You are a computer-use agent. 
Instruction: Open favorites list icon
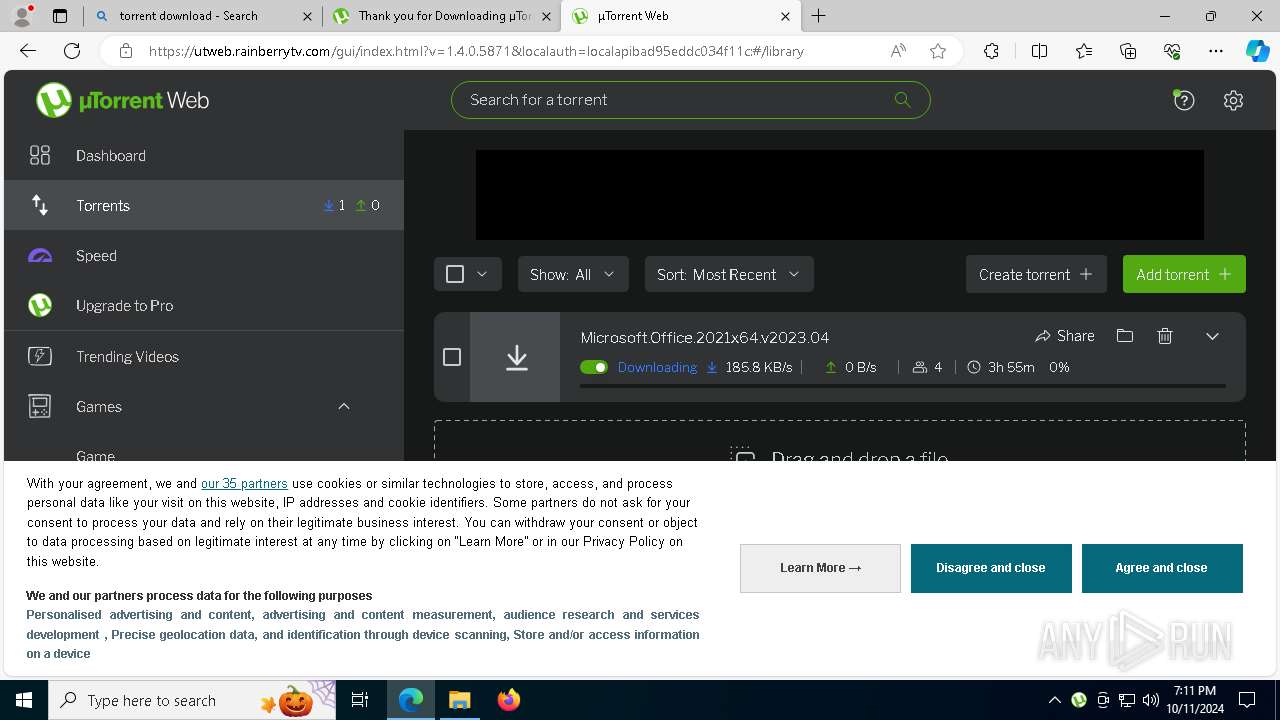pos(1084,51)
